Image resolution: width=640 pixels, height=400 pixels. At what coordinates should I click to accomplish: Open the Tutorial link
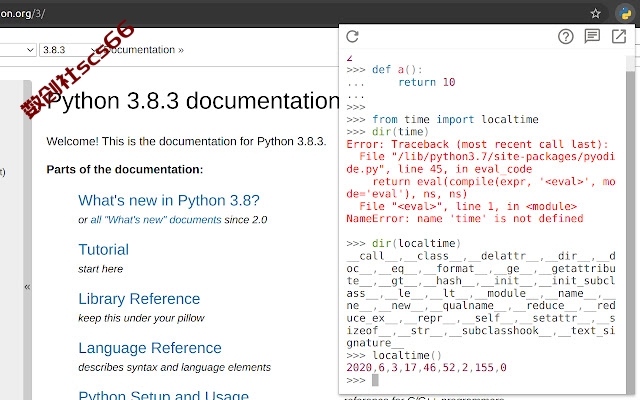pyautogui.click(x=103, y=249)
